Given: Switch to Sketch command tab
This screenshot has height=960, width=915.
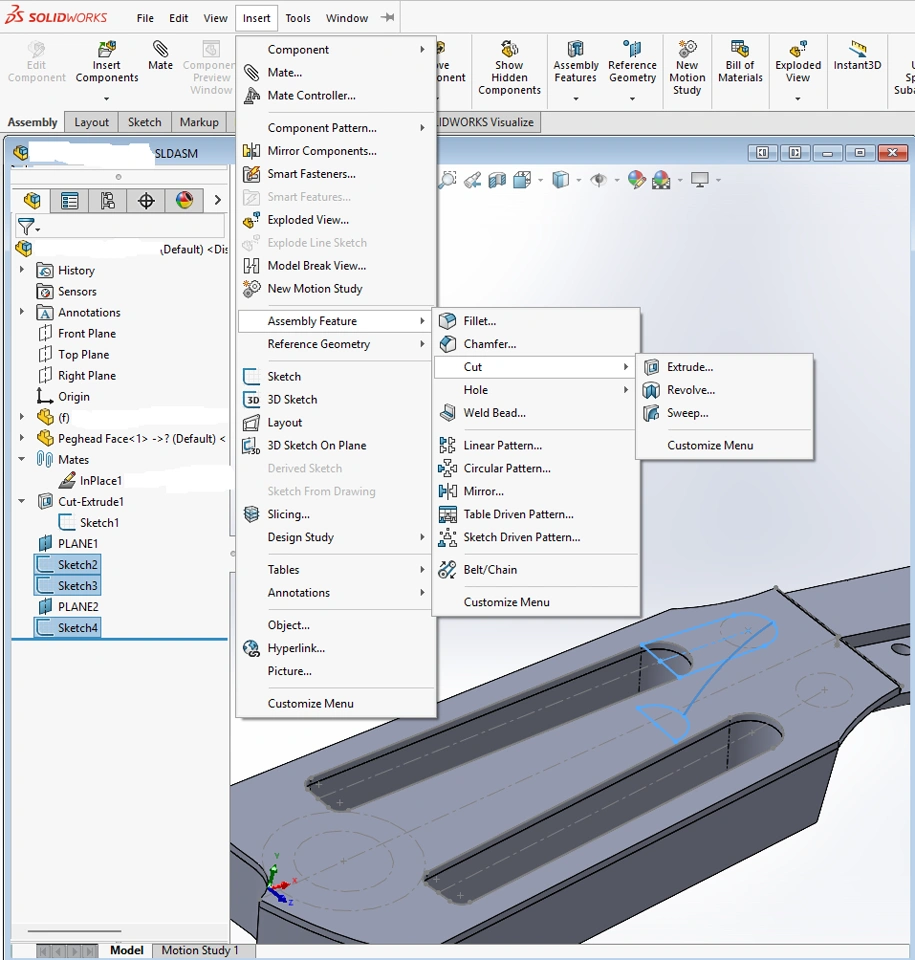Looking at the screenshot, I should 145,122.
